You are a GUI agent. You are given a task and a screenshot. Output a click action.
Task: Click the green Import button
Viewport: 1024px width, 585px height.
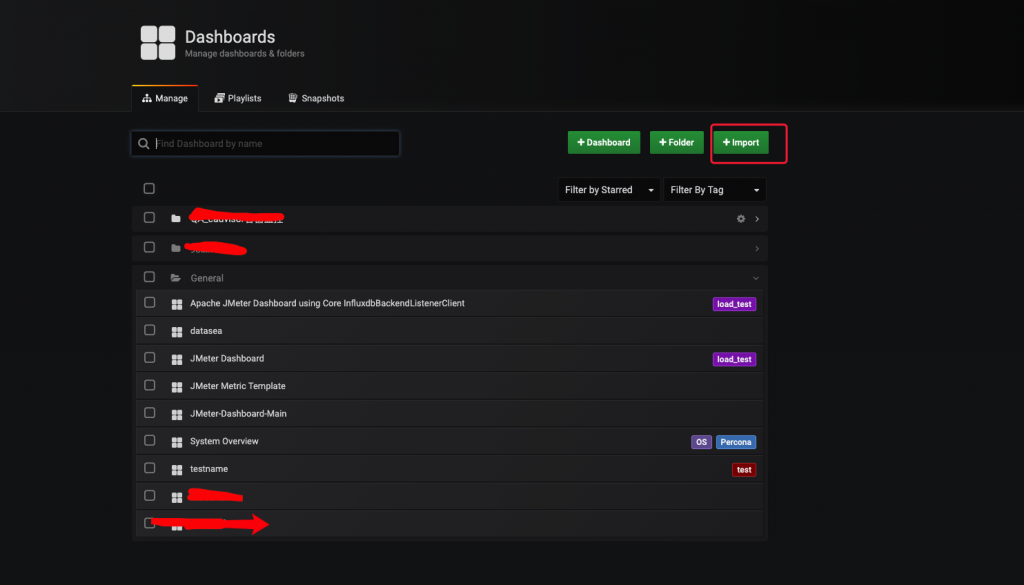pos(741,143)
